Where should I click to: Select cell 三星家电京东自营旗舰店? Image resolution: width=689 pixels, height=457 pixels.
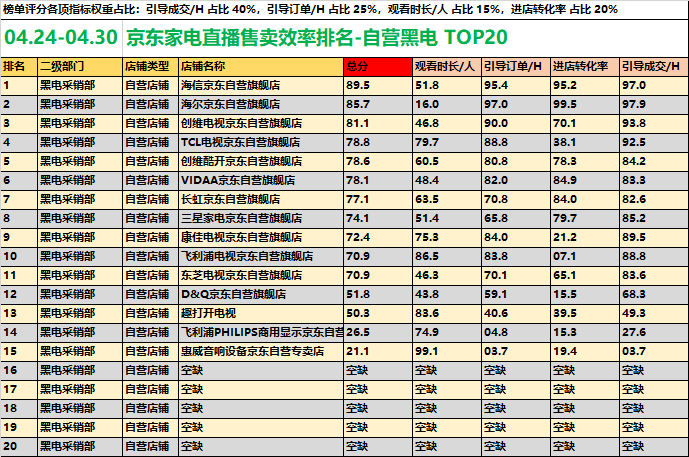click(x=261, y=218)
